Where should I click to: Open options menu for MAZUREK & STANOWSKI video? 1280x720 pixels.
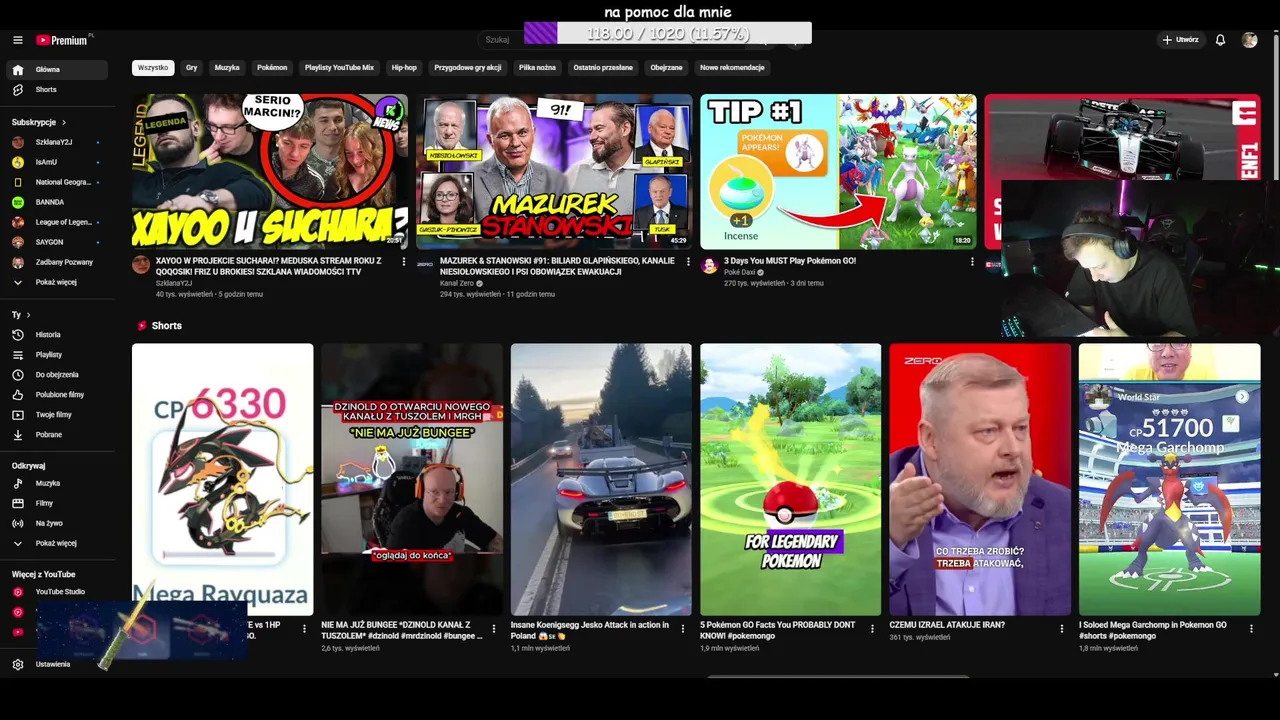(688, 262)
